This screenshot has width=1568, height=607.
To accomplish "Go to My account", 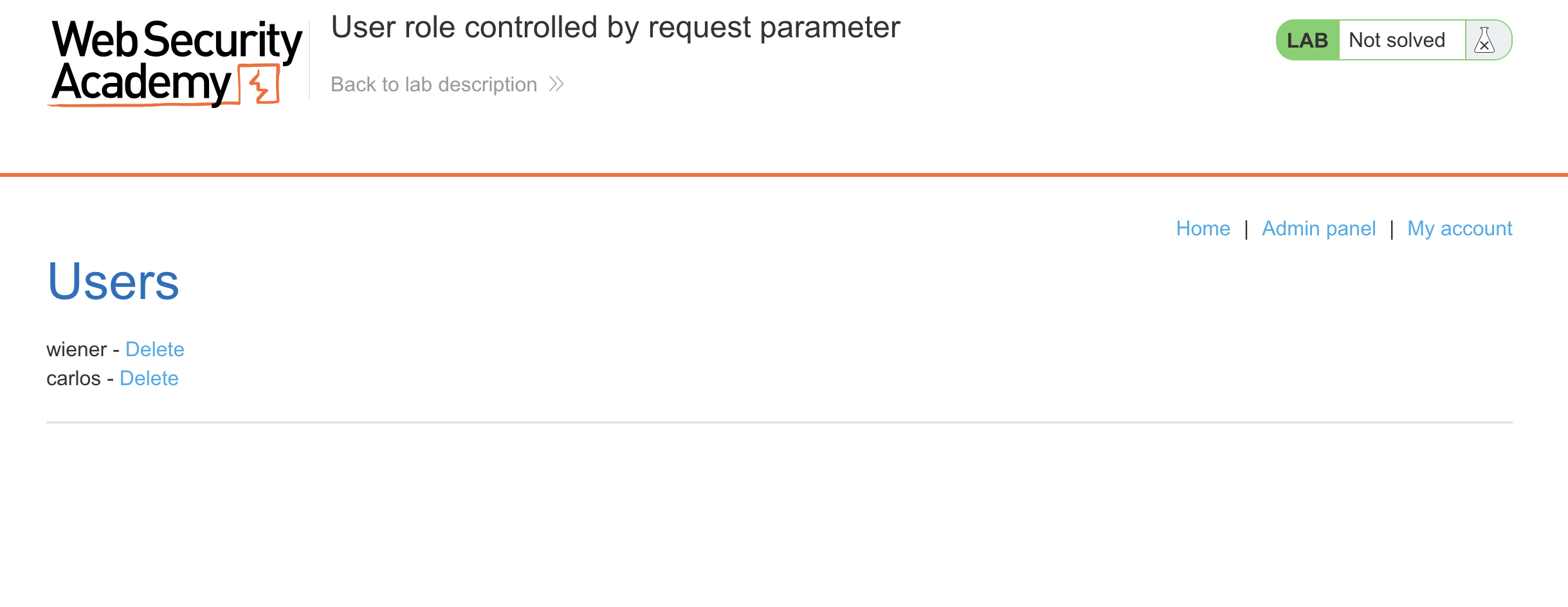I will pos(1459,228).
